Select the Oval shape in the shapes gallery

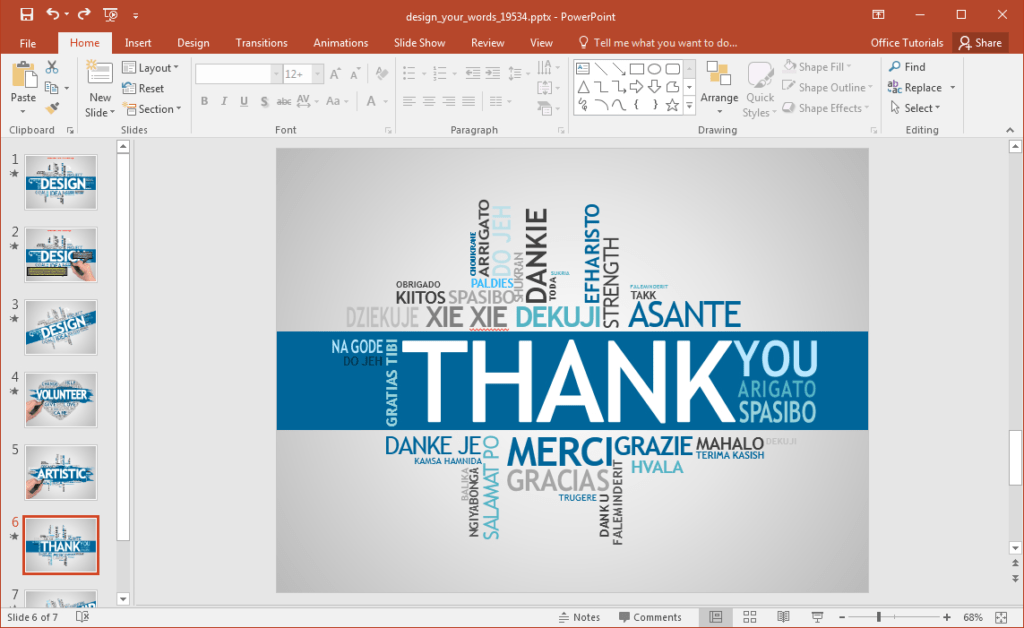point(655,69)
